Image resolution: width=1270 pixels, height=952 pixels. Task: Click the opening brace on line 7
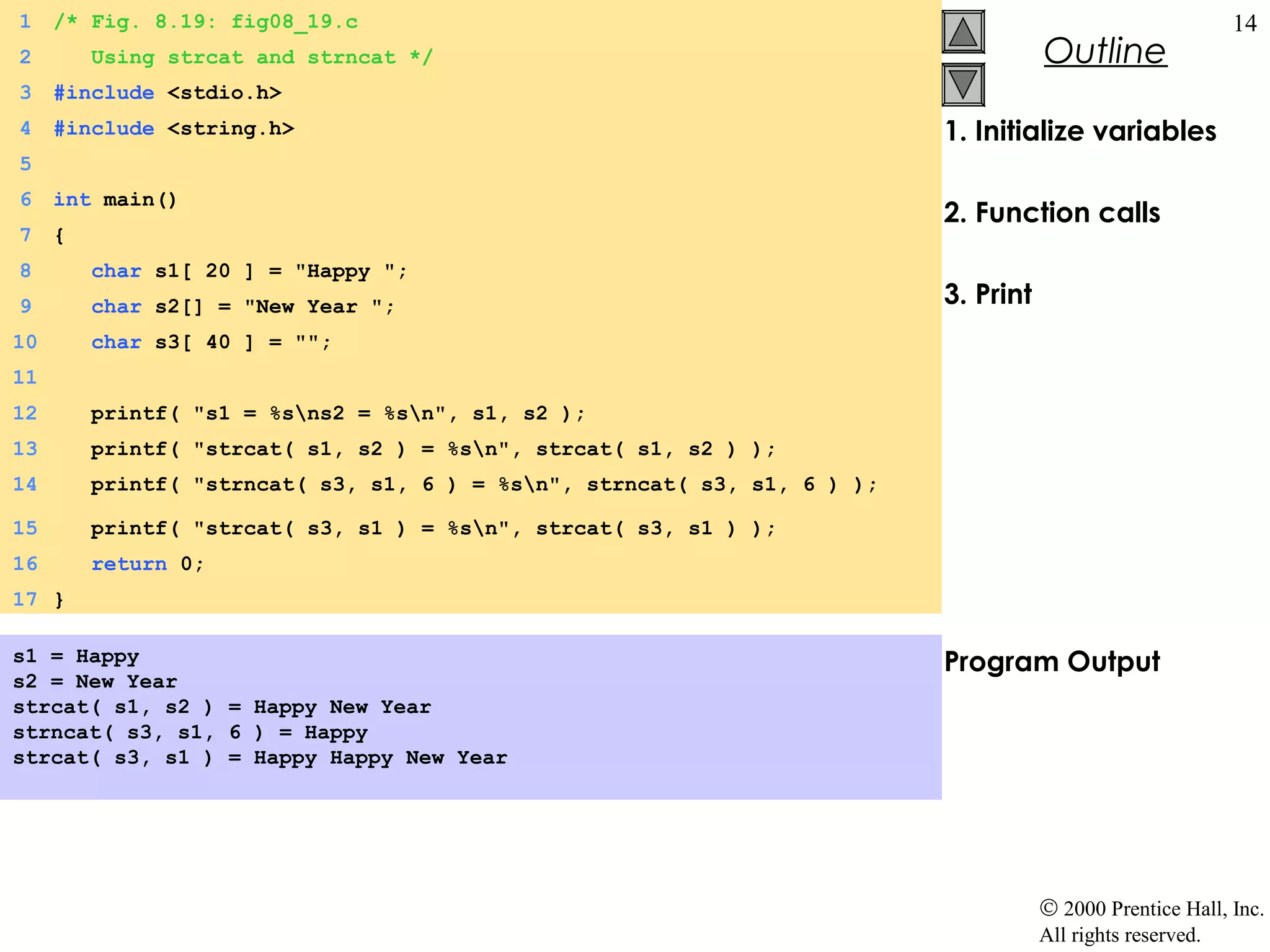pos(59,236)
